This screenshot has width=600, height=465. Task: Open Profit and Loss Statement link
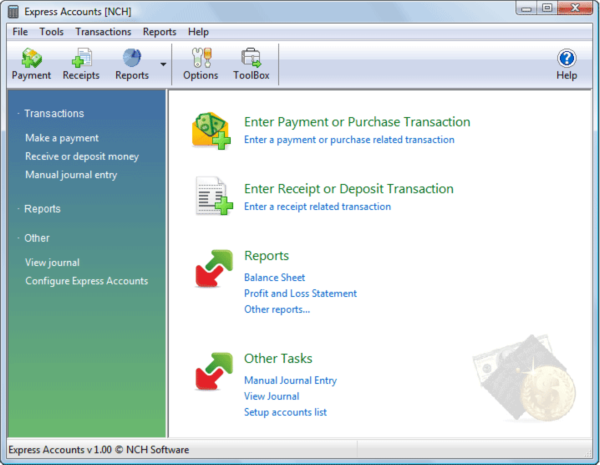(300, 294)
